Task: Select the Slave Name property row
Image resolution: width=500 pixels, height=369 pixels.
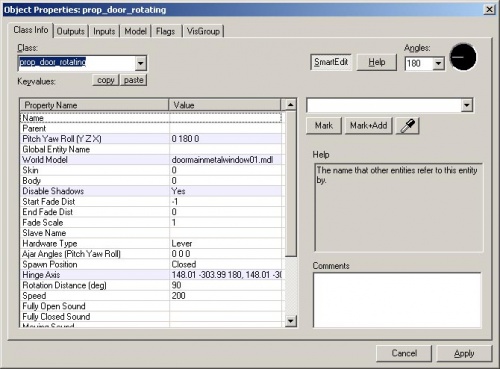Action: coord(151,233)
